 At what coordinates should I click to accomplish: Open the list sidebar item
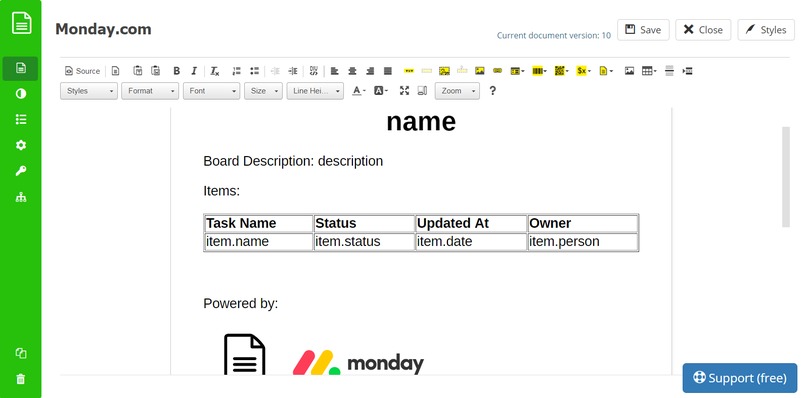tap(21, 119)
